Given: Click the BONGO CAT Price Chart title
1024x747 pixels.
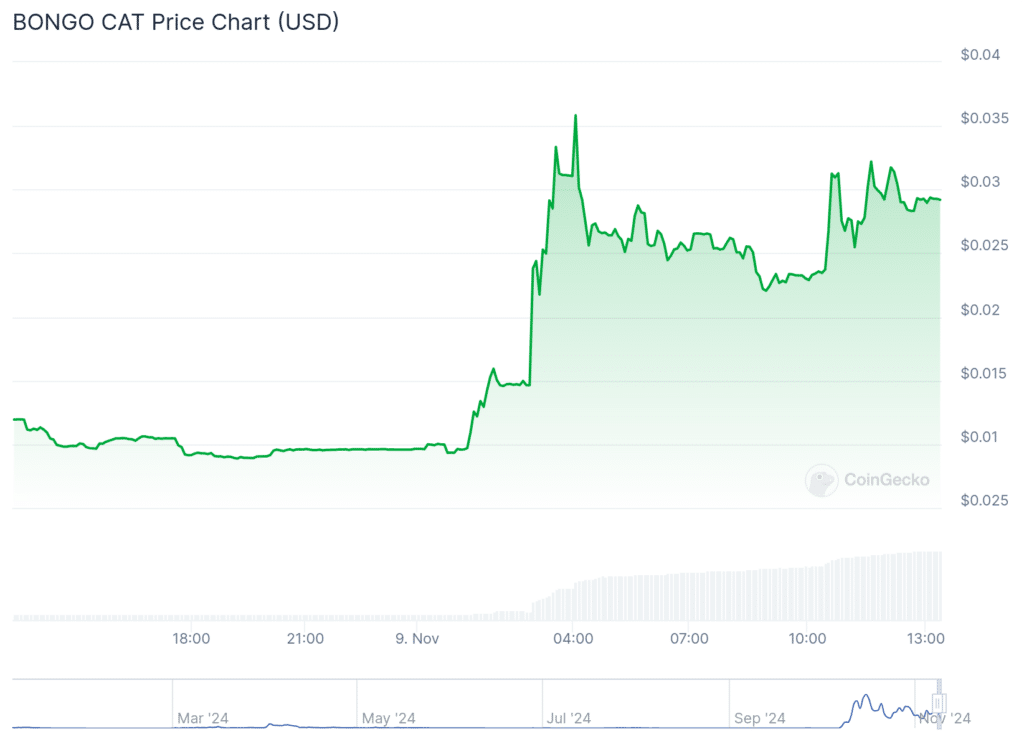Looking at the screenshot, I should 176,22.
